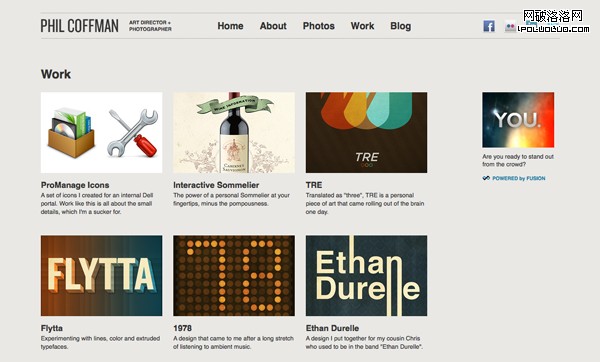Open the ProManage Icons thumbnail
Image resolution: width=600 pixels, height=362 pixels.
click(x=101, y=132)
